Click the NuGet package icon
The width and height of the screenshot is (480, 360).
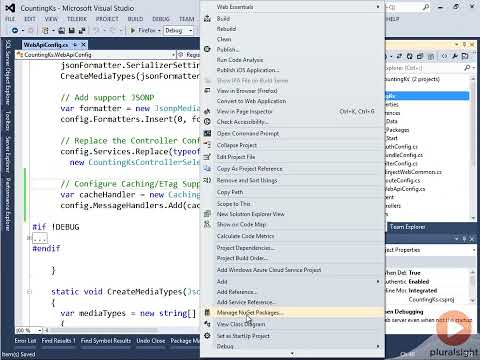(207, 313)
